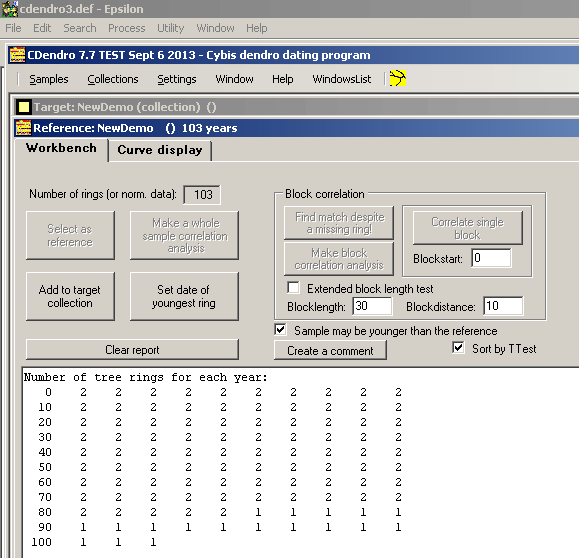Viewport: 579px width, 558px height.
Task: Click the report row label 20
Action: point(45,422)
